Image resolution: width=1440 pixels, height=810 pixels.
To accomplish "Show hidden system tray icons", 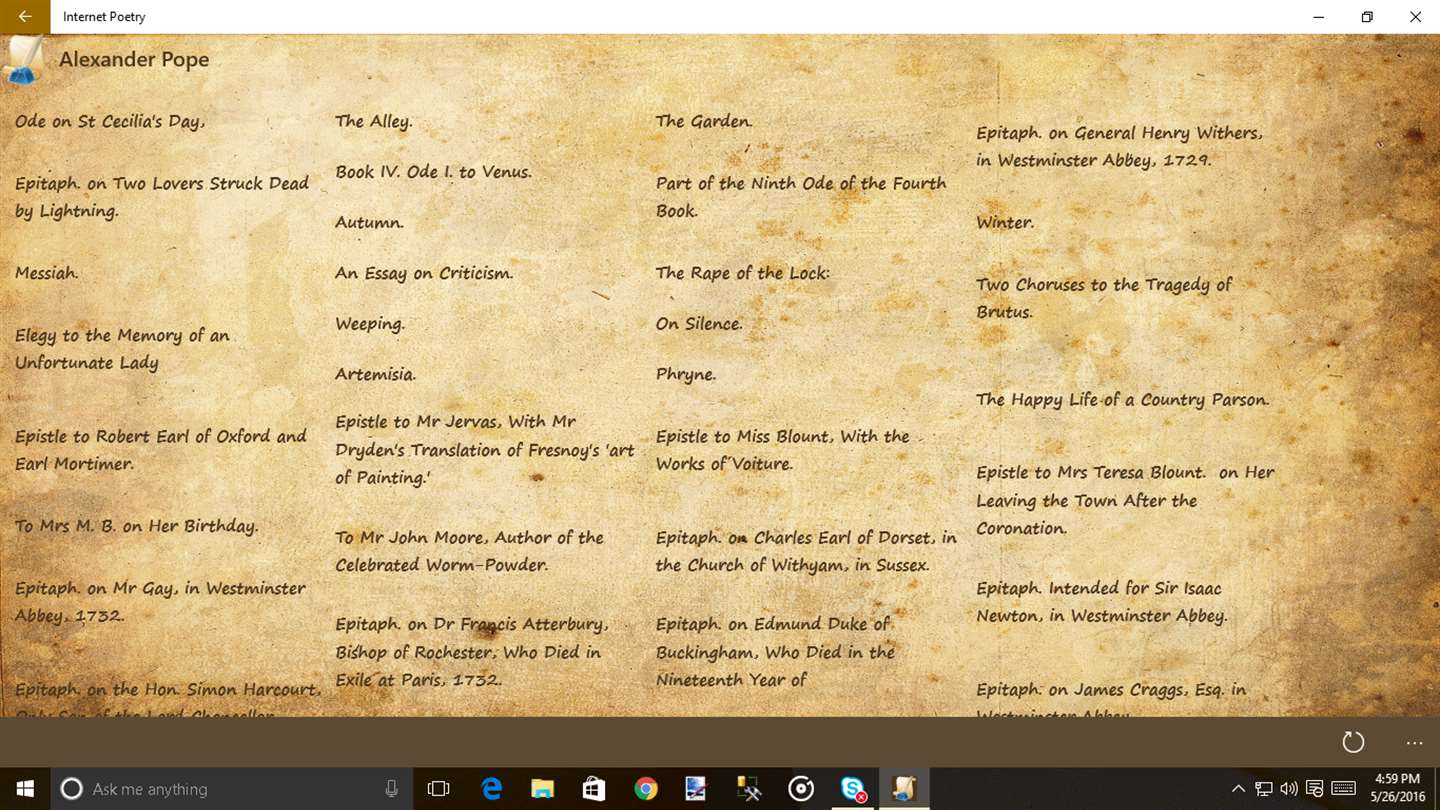I will click(1238, 789).
